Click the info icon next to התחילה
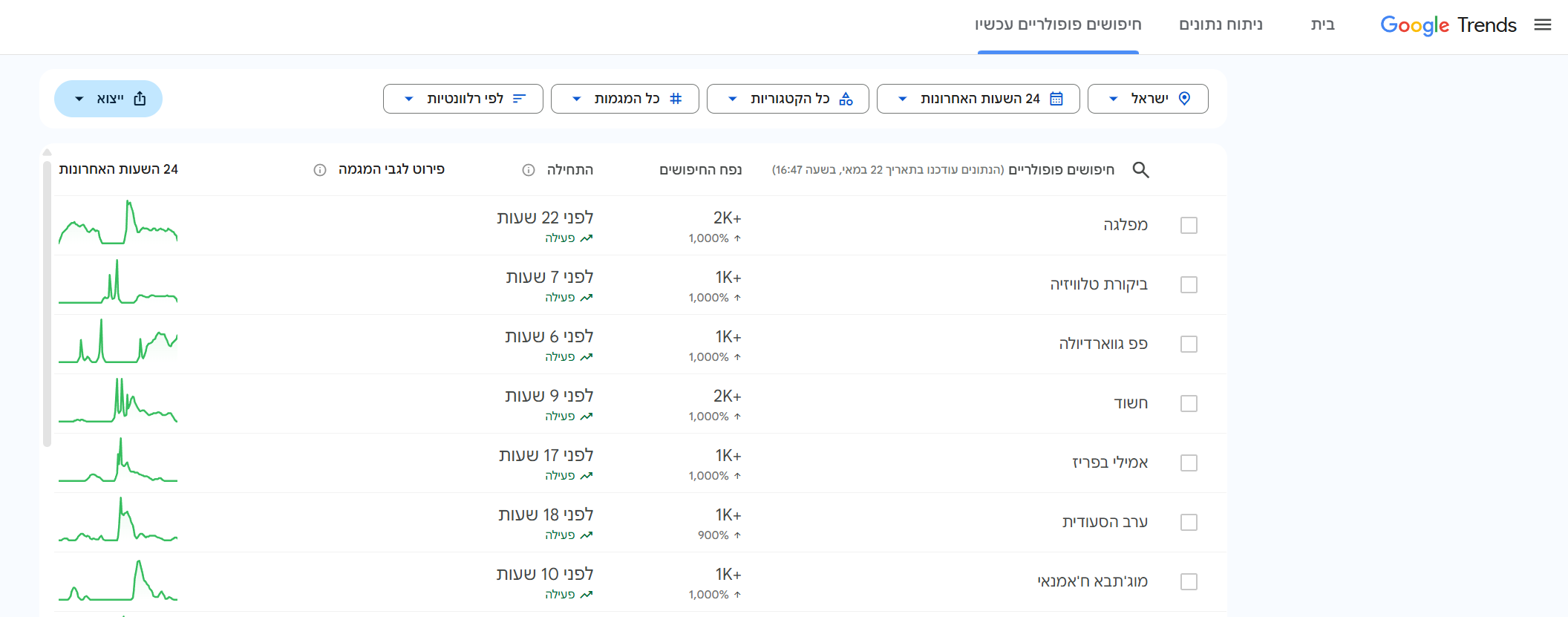Viewport: 1568px width, 617px height. pyautogui.click(x=529, y=170)
